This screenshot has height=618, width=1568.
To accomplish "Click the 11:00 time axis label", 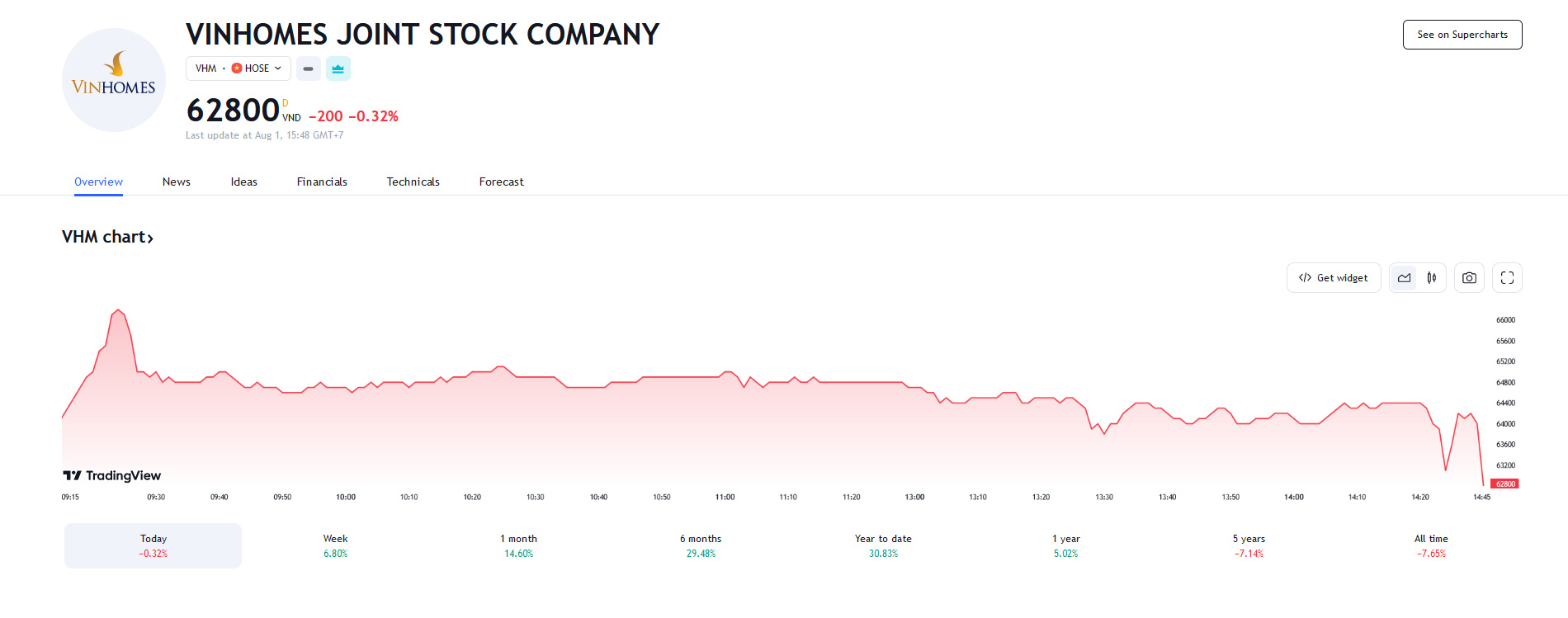I will [x=725, y=498].
